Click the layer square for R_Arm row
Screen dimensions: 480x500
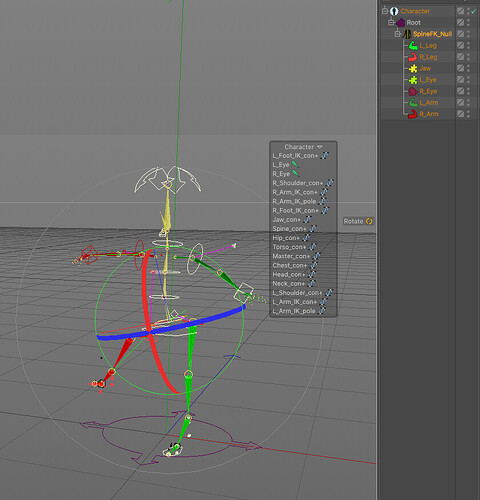click(x=461, y=114)
